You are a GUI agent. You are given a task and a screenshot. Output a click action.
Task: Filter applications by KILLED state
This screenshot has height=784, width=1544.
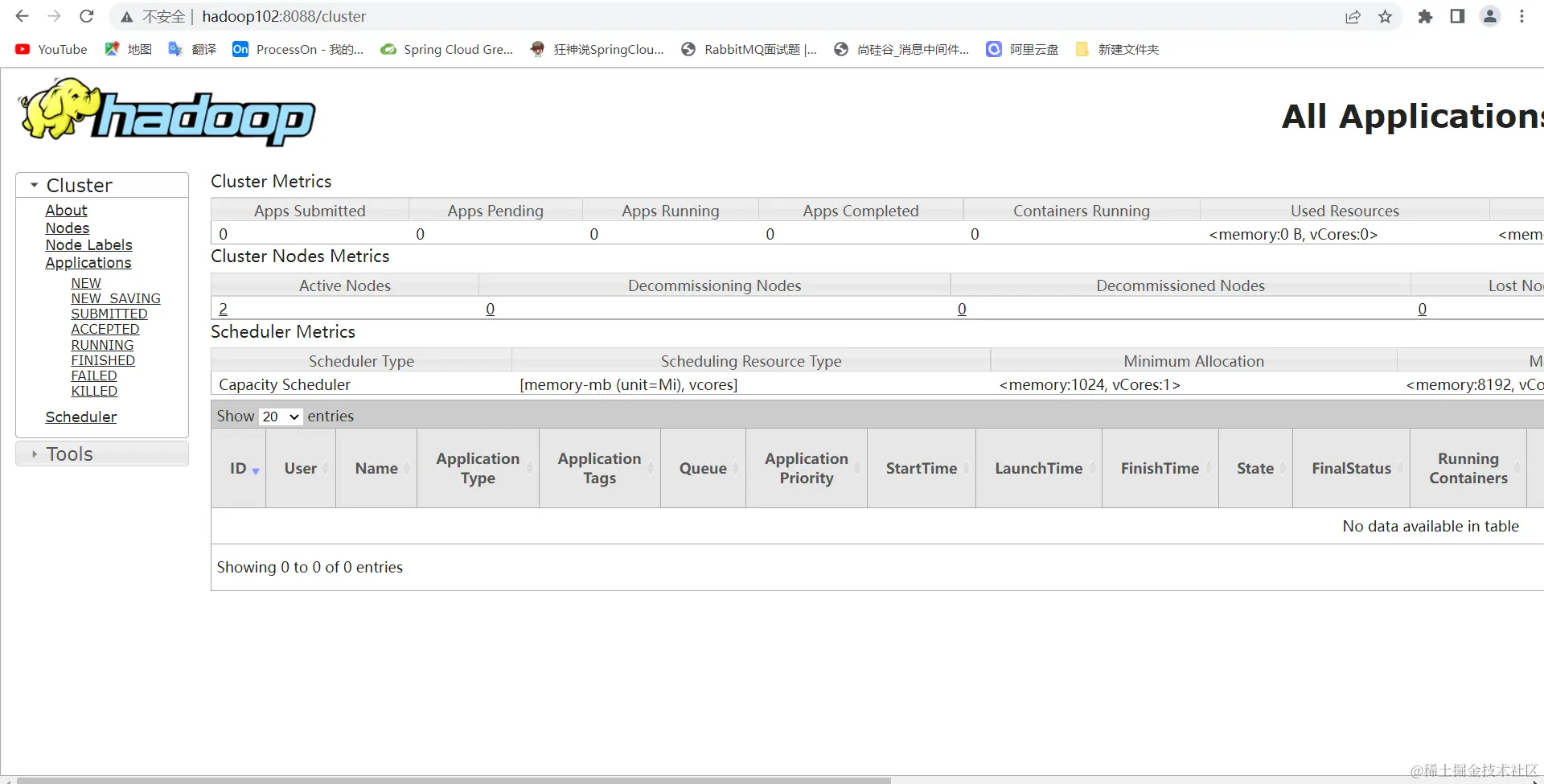coord(94,391)
